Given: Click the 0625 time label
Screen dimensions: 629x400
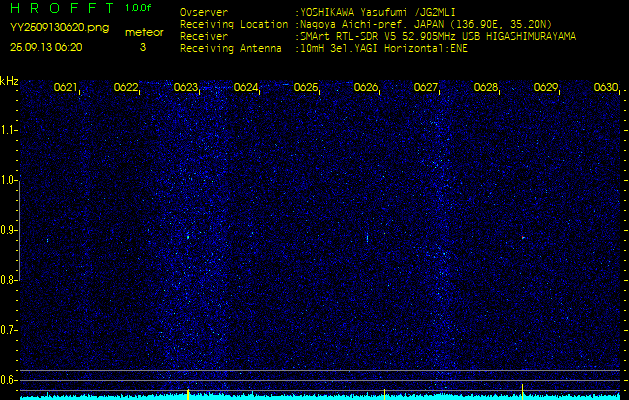Looking at the screenshot, I should pyautogui.click(x=306, y=87).
